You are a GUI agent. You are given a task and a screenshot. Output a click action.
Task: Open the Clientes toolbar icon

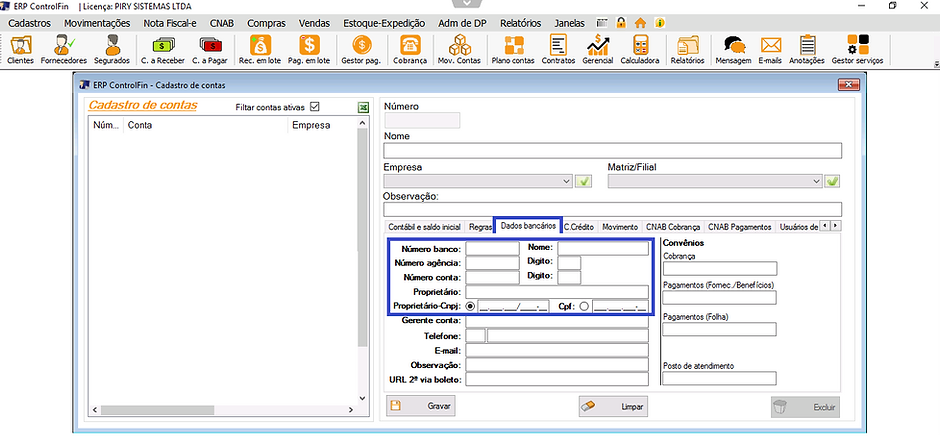coord(20,50)
